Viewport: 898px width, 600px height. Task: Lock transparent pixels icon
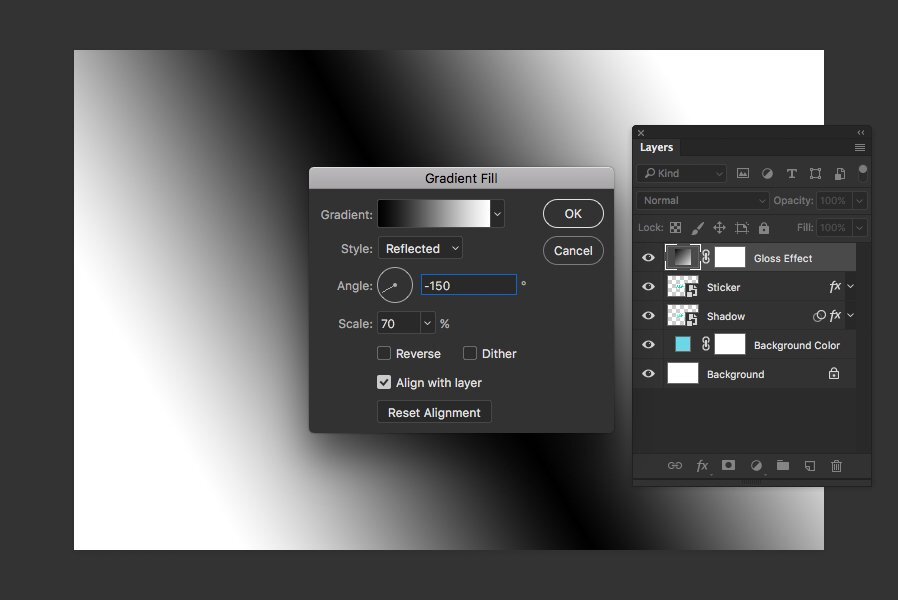click(676, 228)
